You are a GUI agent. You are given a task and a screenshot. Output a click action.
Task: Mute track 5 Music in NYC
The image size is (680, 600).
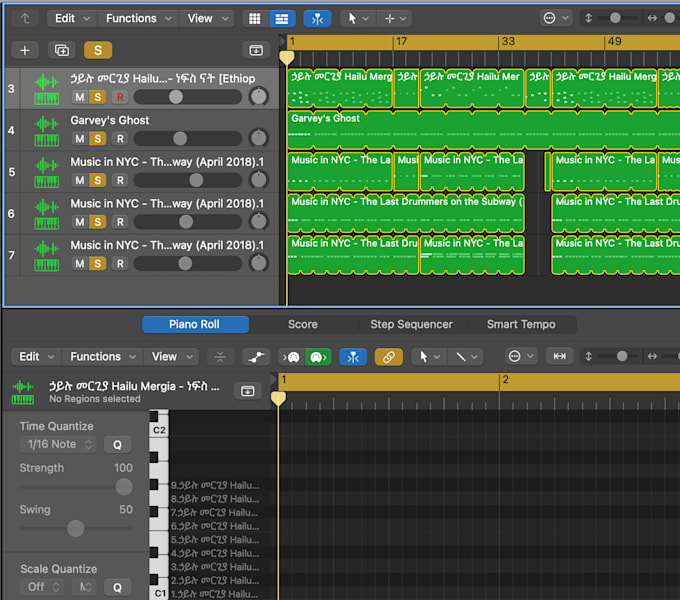pos(80,180)
